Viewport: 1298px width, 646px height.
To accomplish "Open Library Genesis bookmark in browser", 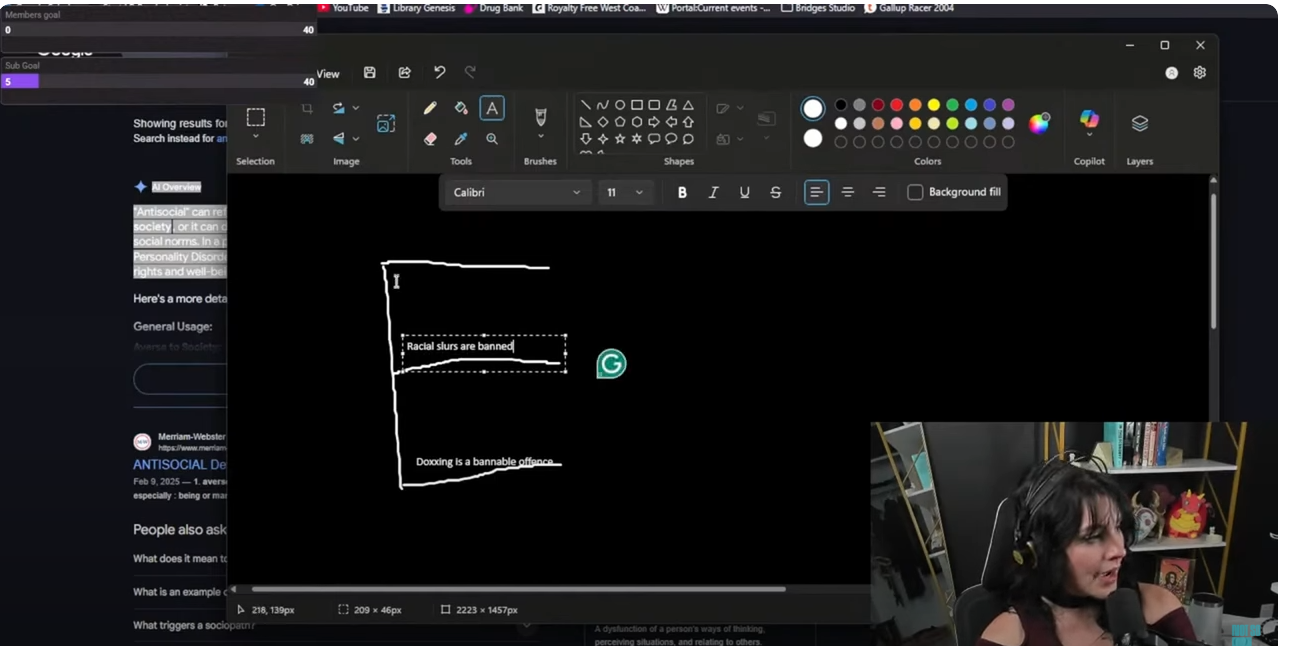I will click(416, 8).
